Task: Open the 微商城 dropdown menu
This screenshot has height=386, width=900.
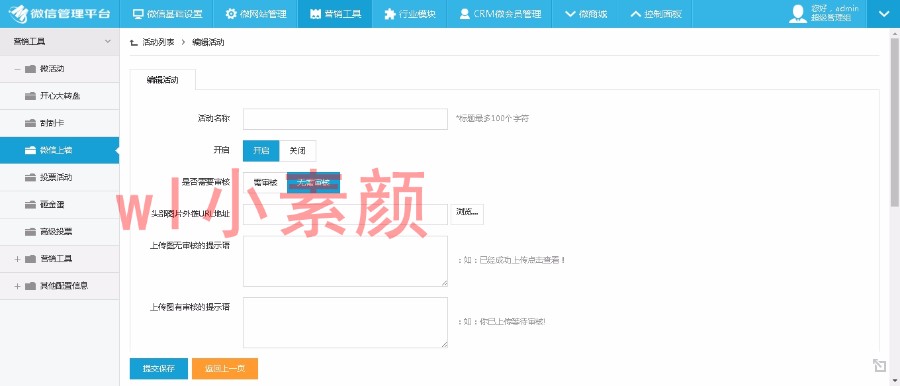Action: [x=587, y=14]
